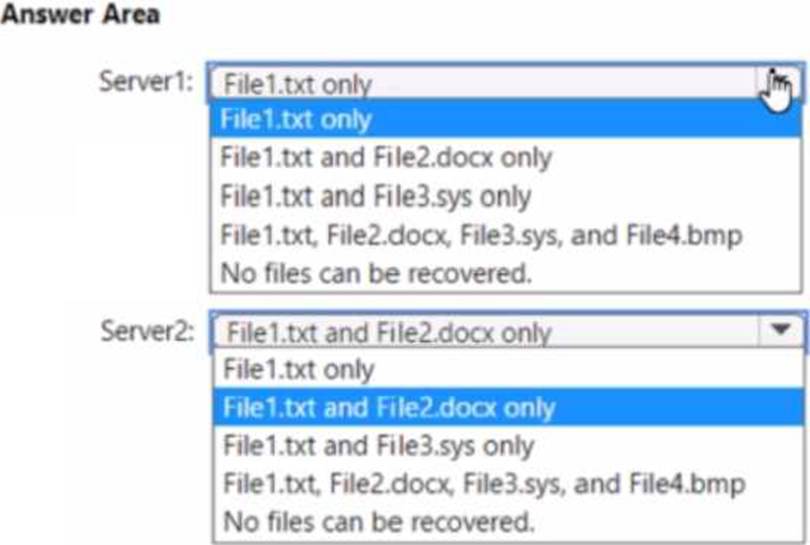Viewport: 810px width, 545px height.
Task: Choose 'File1.txt and File3.sys only' for Server2
Action: [x=509, y=445]
